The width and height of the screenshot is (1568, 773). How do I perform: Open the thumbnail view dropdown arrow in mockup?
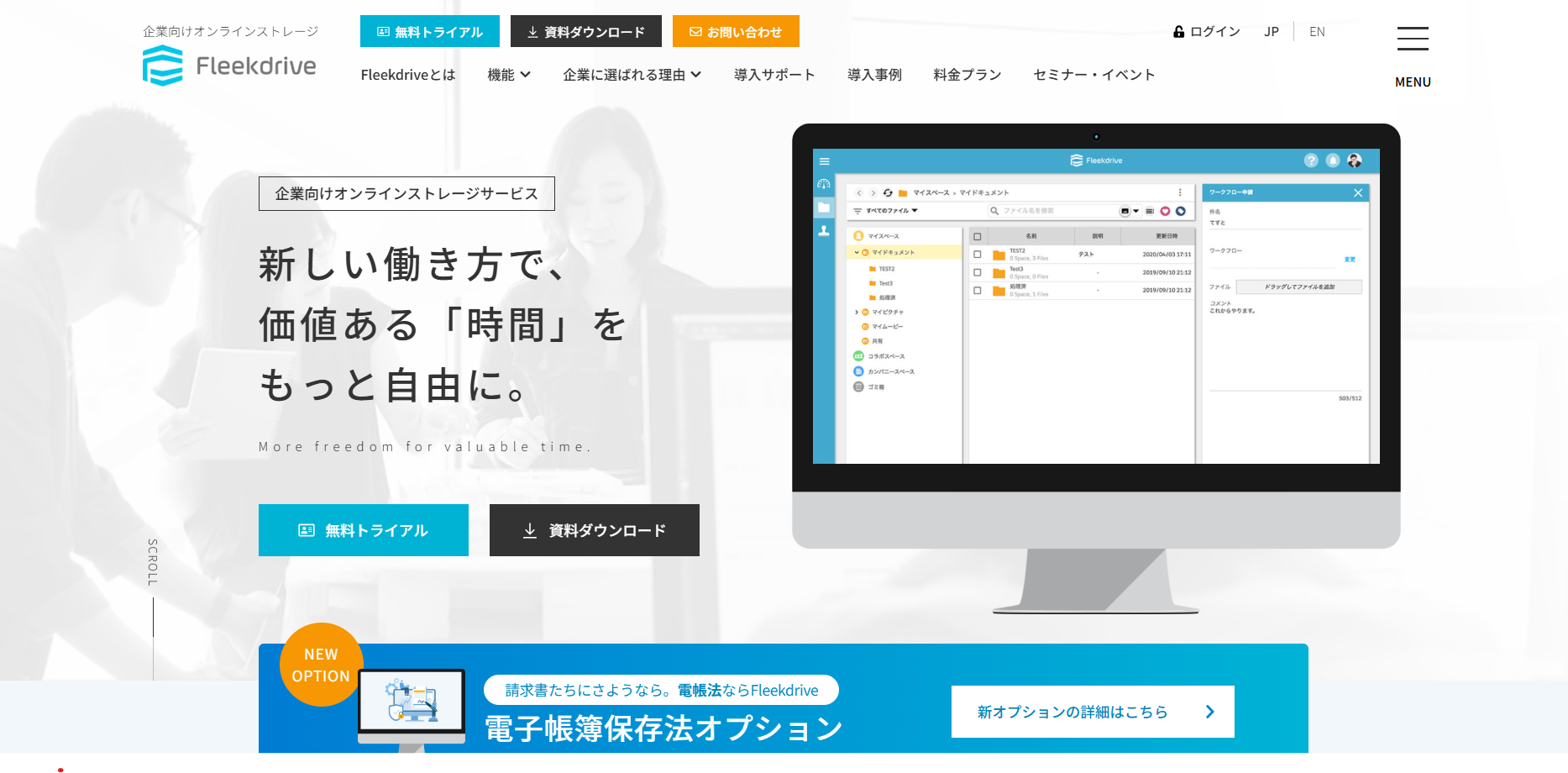click(x=1135, y=211)
